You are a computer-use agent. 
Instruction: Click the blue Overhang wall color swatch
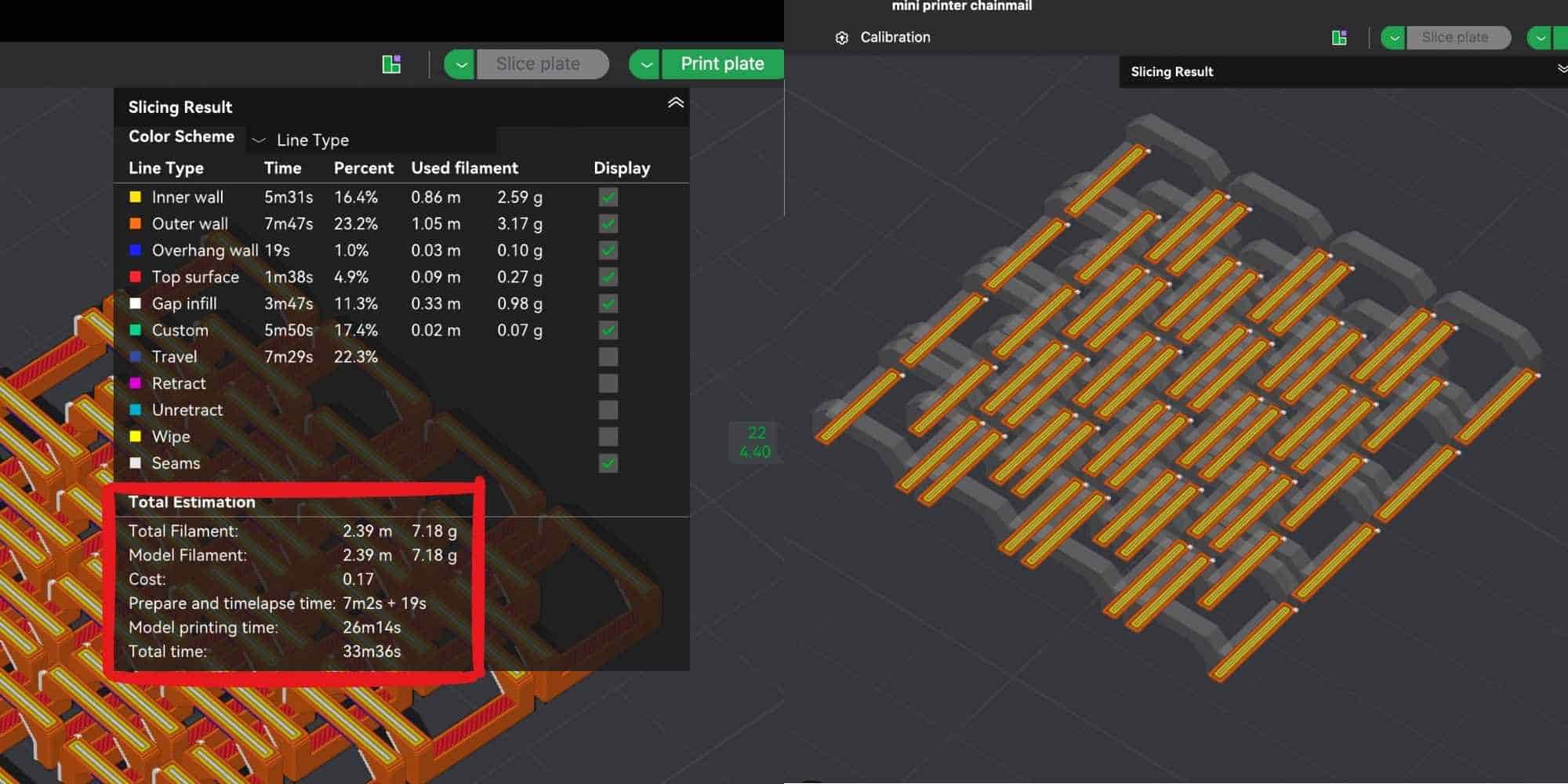pos(135,251)
